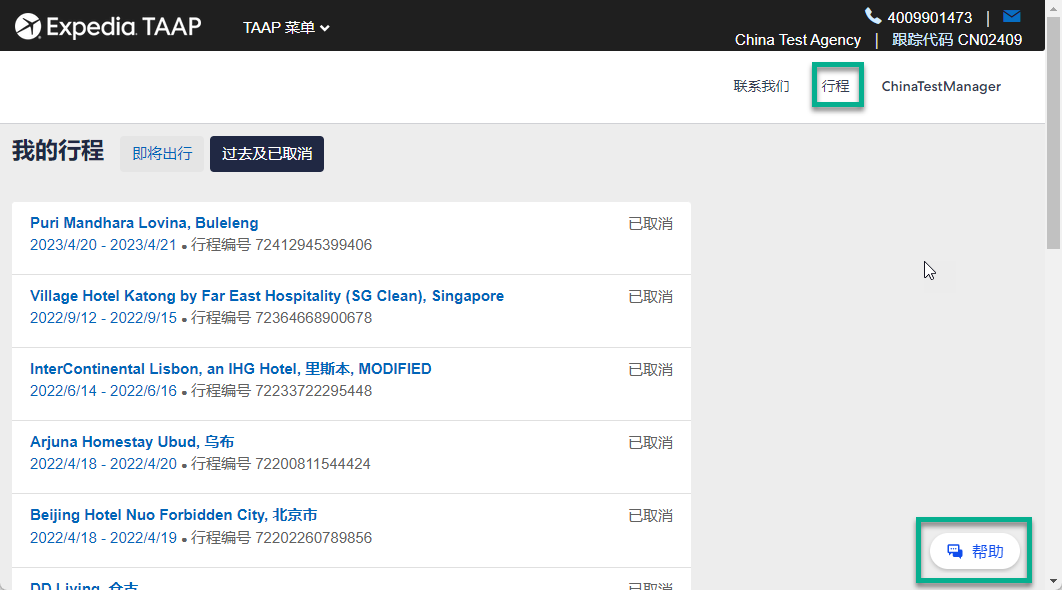Click dates 2022/6/14 - 2022/6/16
1062x590 pixels.
click(103, 391)
